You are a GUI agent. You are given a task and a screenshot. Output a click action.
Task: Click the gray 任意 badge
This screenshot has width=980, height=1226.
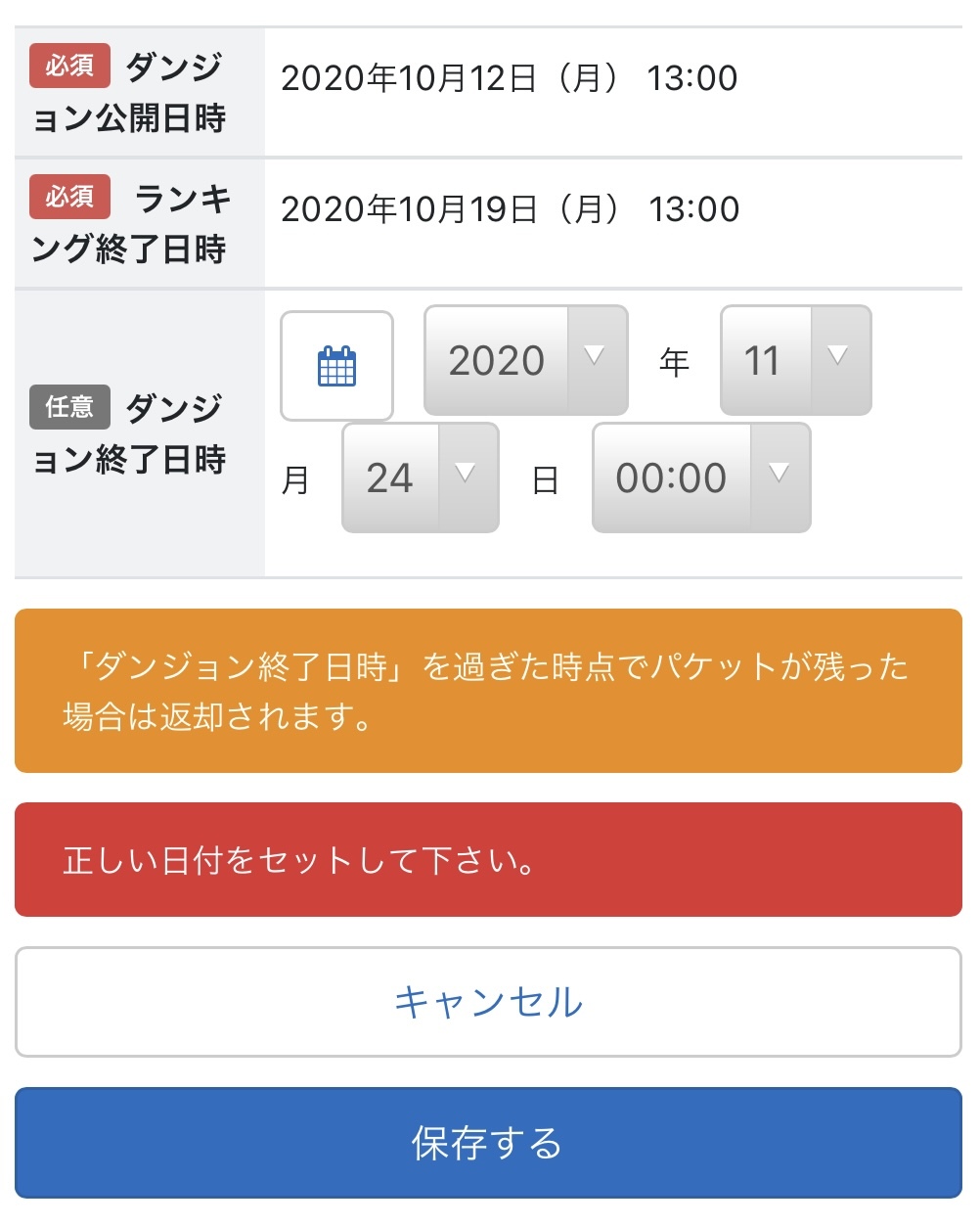pos(69,406)
